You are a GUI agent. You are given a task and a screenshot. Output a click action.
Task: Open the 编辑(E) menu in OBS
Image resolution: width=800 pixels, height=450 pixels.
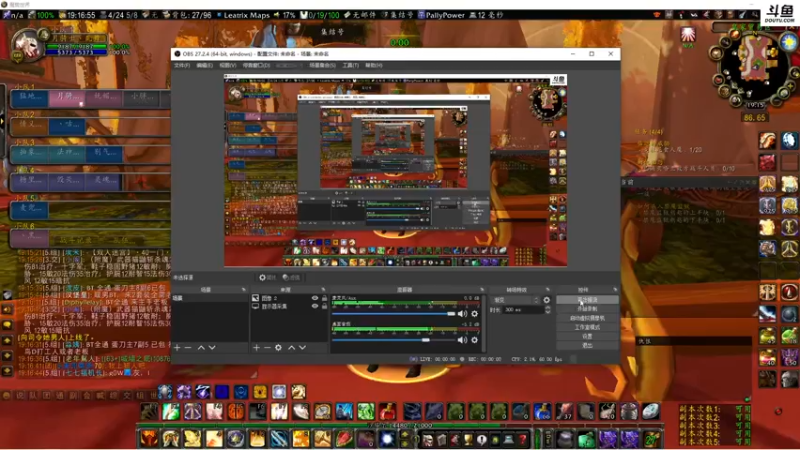(205, 65)
